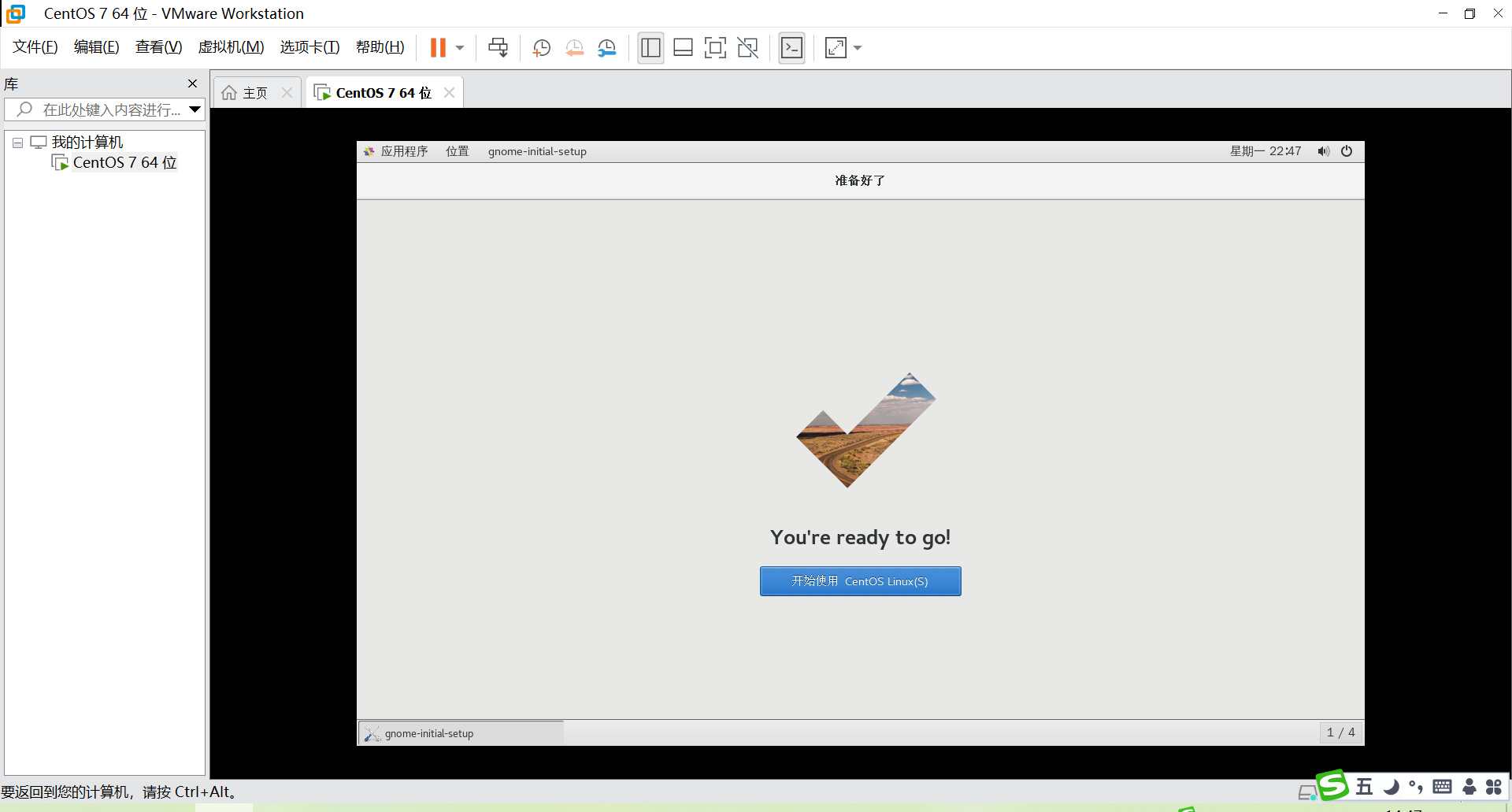Image resolution: width=1512 pixels, height=812 pixels.
Task: Open the Sogou toolbox grid icon
Action: pyautogui.click(x=1494, y=787)
